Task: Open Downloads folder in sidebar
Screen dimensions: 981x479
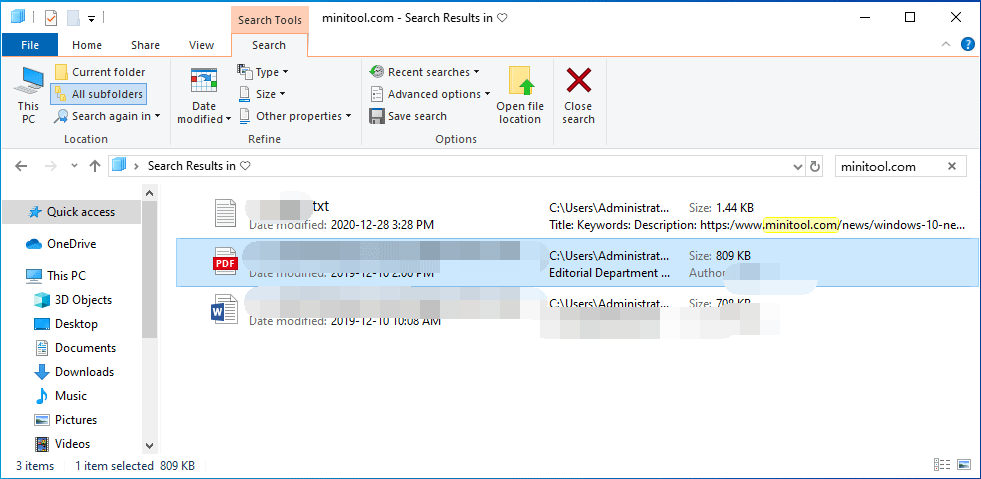Action: click(74, 372)
